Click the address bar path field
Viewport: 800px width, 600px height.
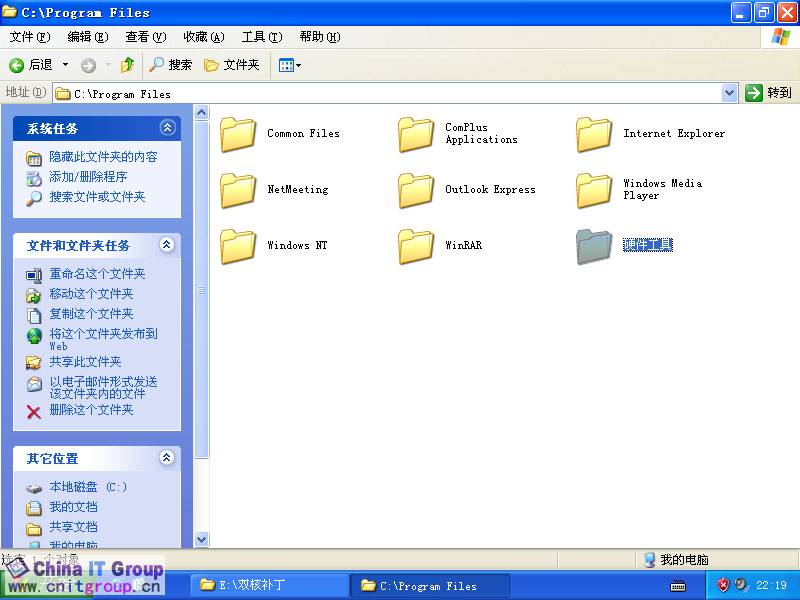tap(388, 93)
